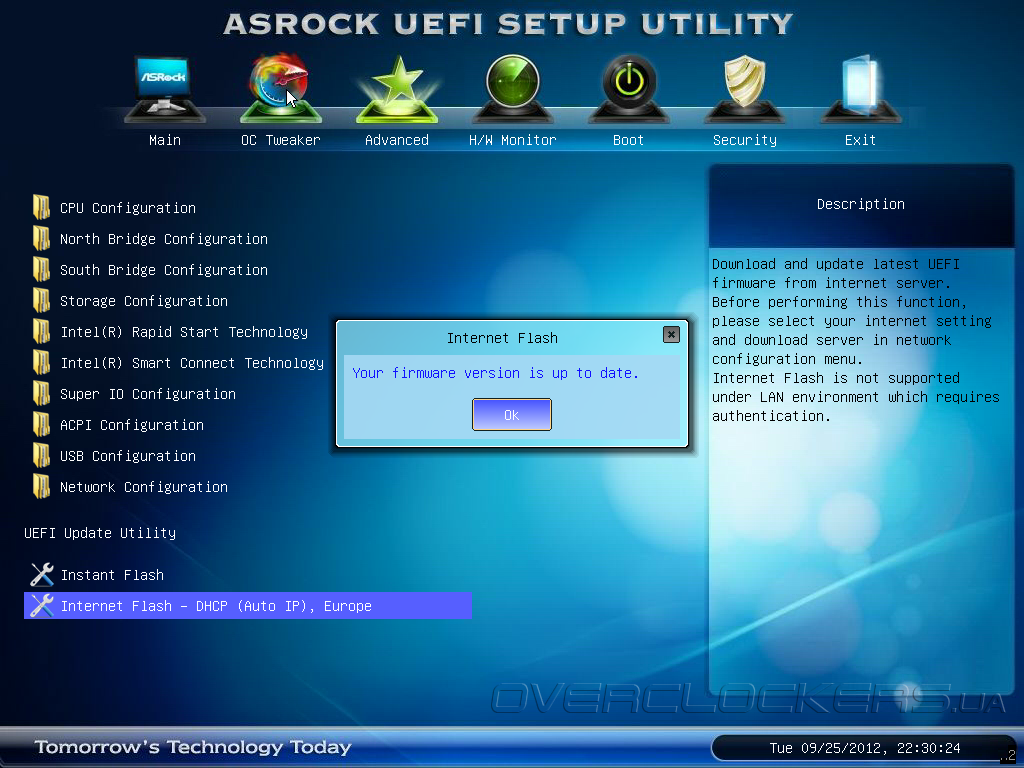Image resolution: width=1024 pixels, height=768 pixels.
Task: Click the USB Configuration folder icon
Action: point(41,455)
